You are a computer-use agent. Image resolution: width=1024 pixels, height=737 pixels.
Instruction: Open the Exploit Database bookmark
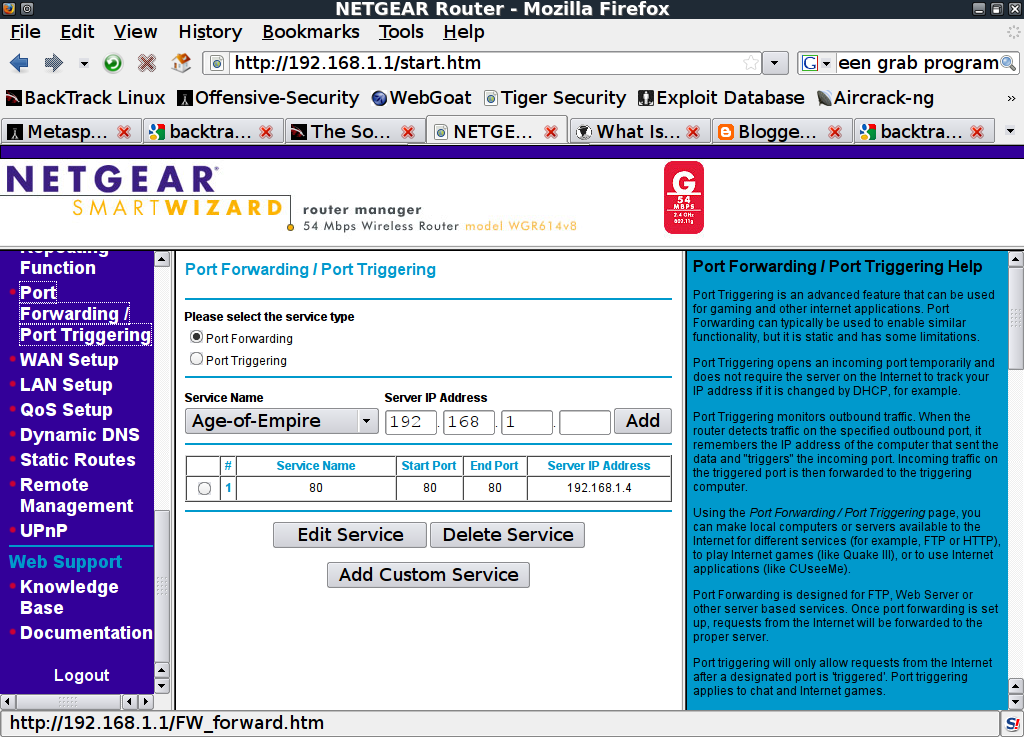point(722,98)
